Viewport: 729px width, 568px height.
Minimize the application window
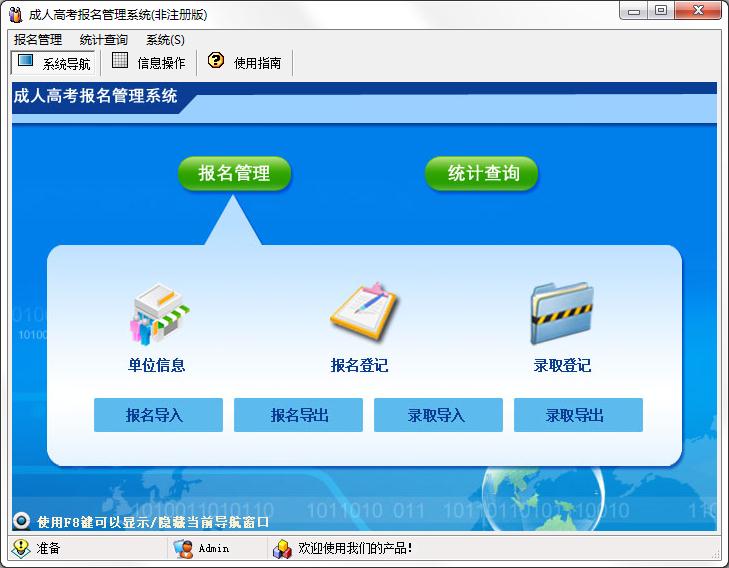(634, 11)
